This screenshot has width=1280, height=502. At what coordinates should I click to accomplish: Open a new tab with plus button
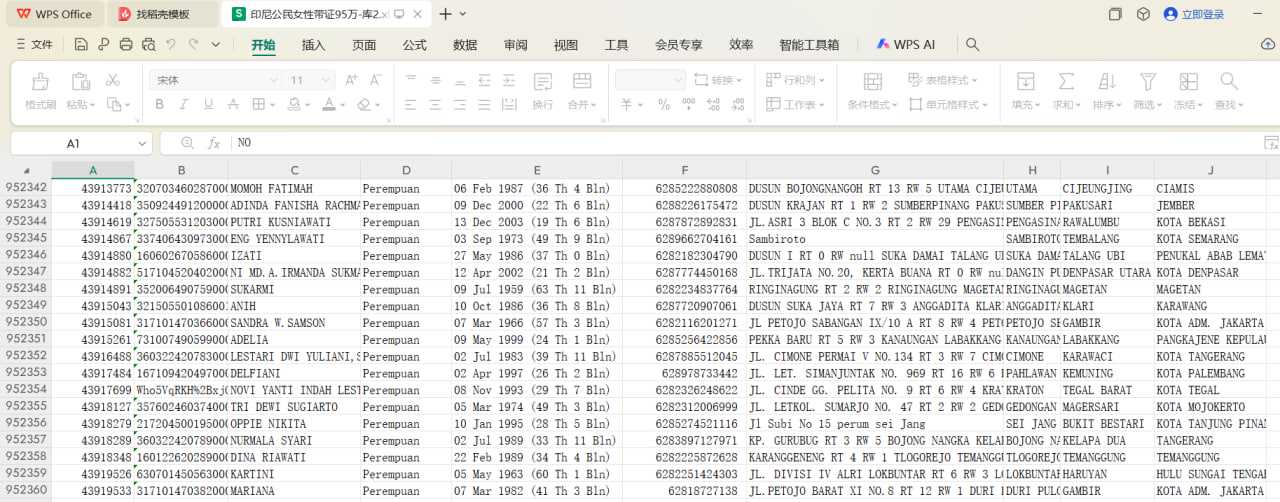pyautogui.click(x=446, y=14)
